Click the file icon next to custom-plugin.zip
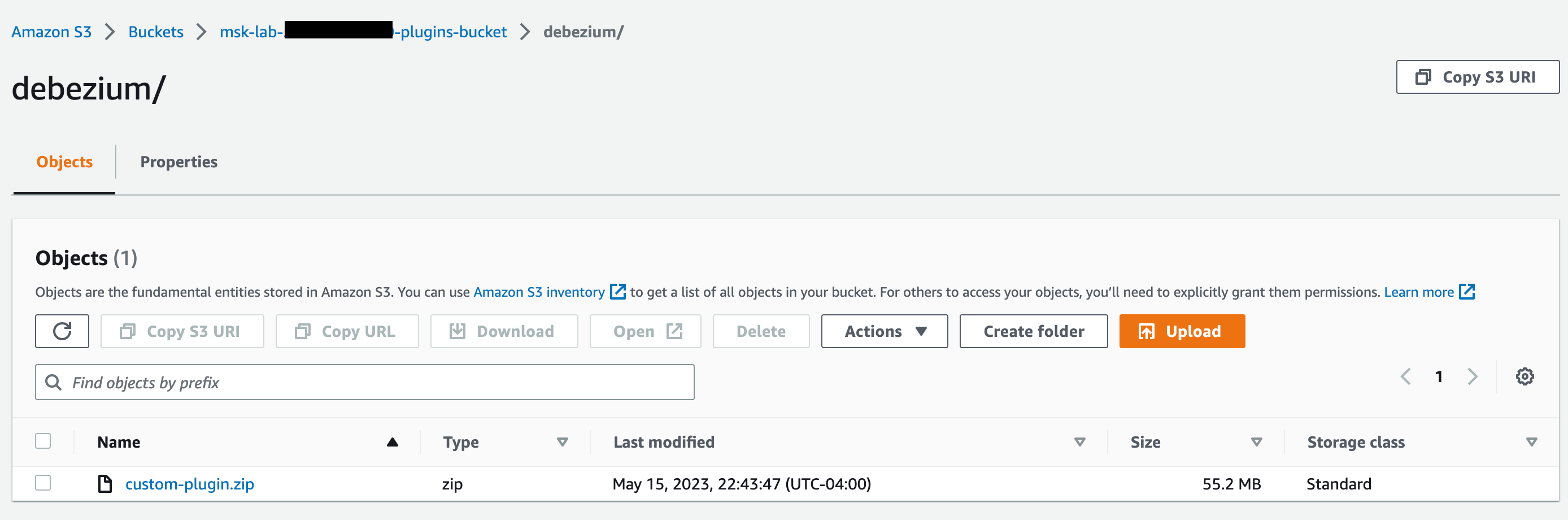 (104, 483)
